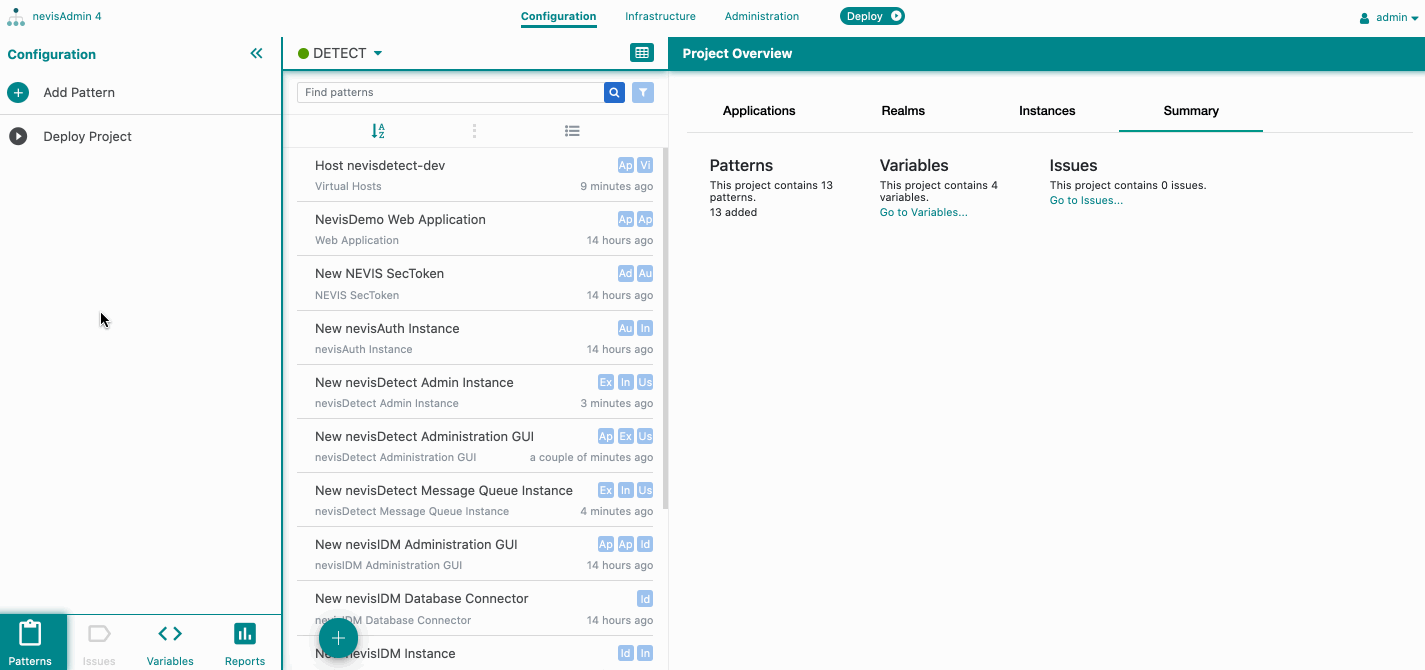This screenshot has height=670, width=1425.
Task: Open the table view icon next to DETECT
Action: click(642, 53)
